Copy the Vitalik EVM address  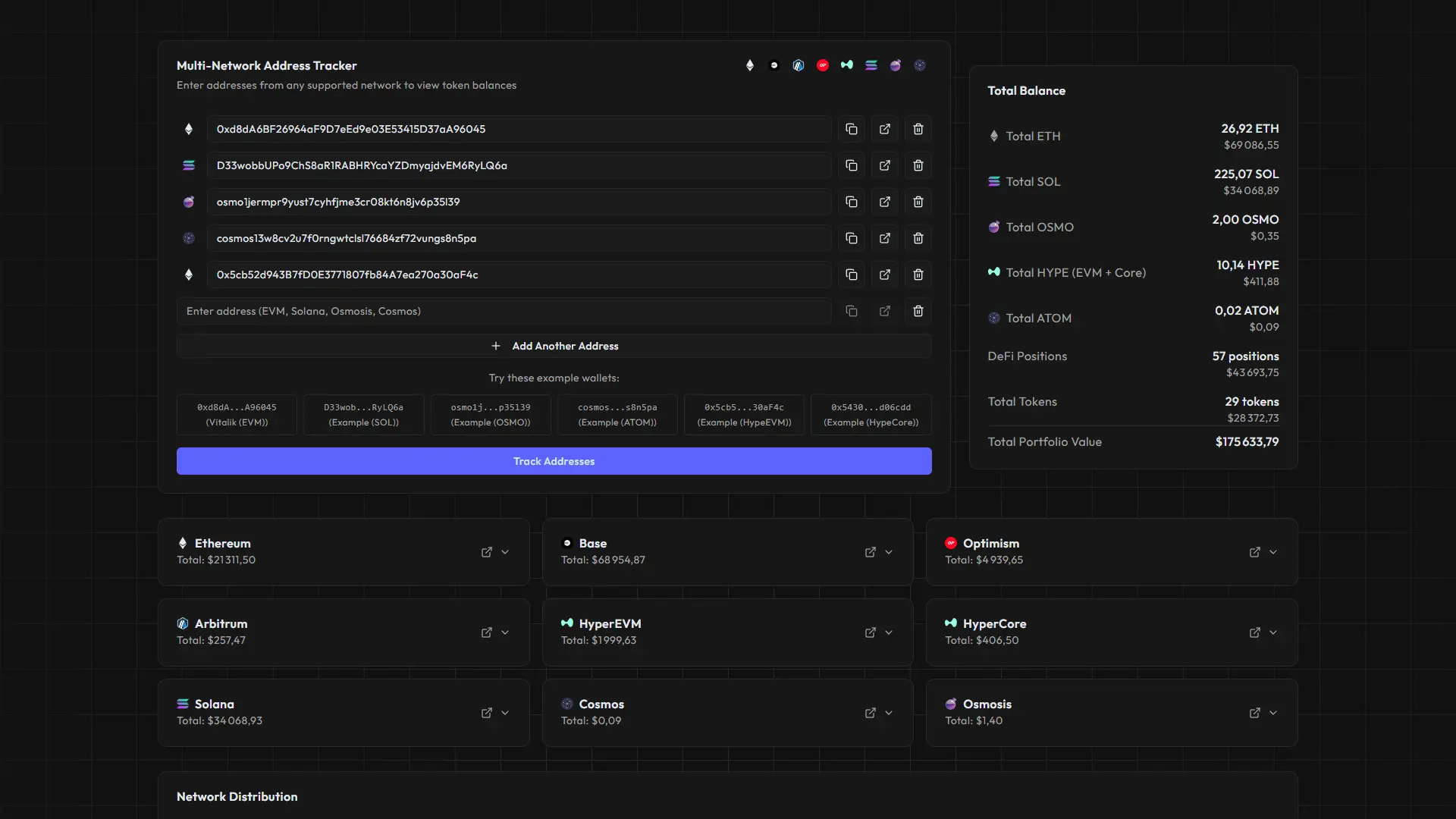tap(851, 129)
